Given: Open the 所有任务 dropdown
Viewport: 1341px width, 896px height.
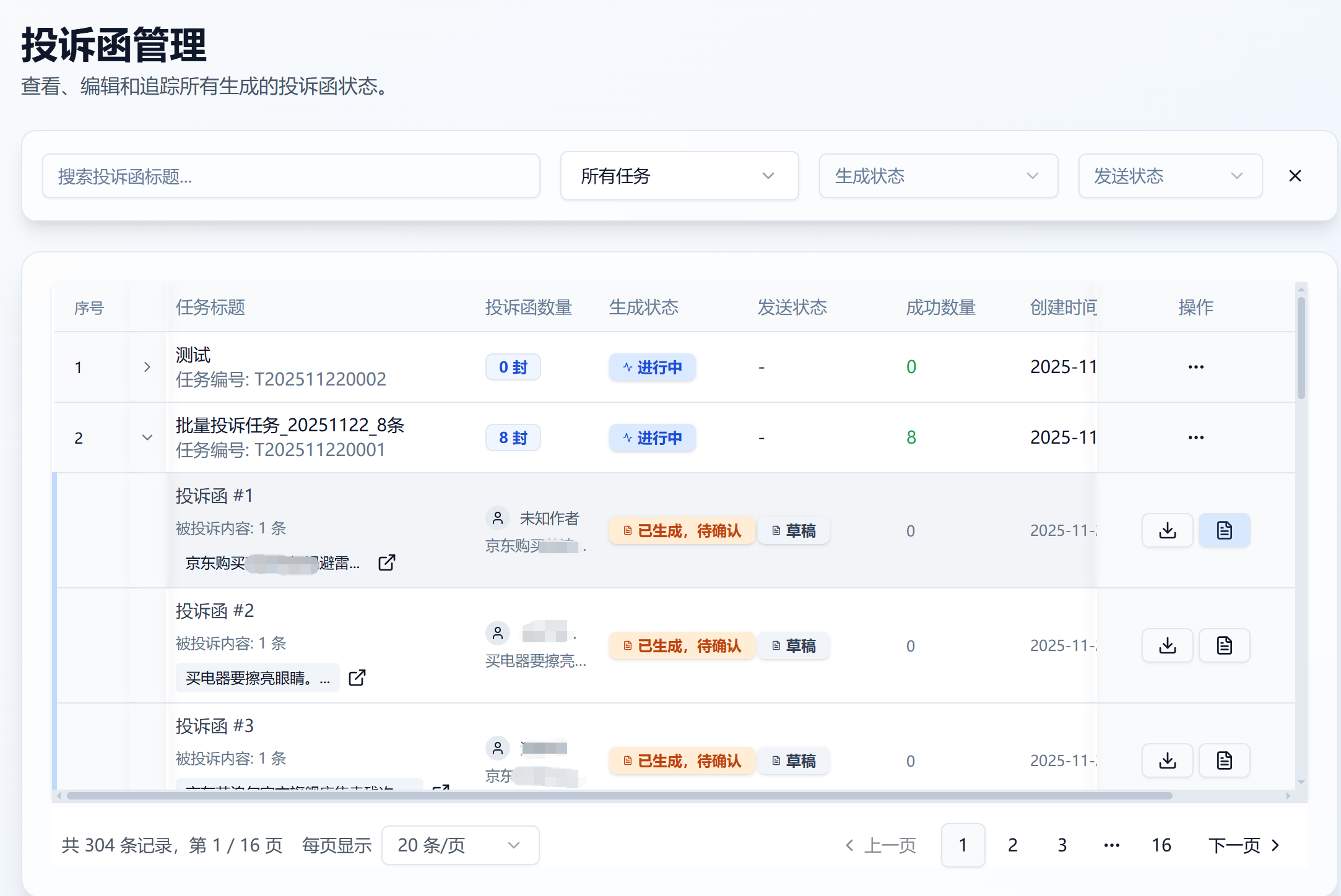Looking at the screenshot, I should pyautogui.click(x=679, y=176).
